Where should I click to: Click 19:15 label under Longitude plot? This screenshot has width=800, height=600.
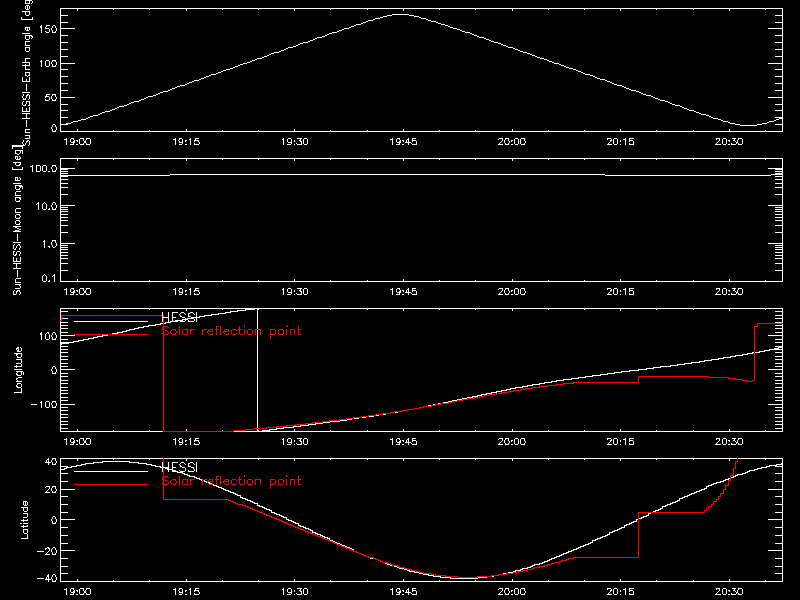[186, 441]
